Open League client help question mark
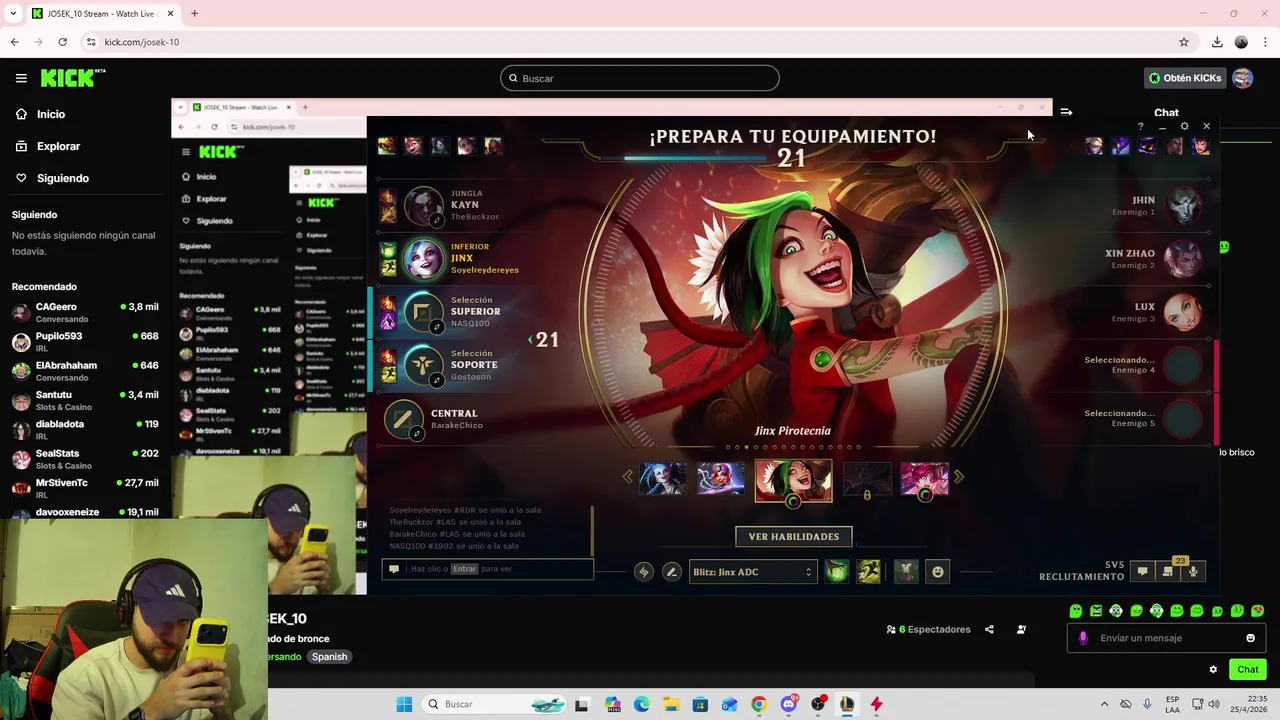The image size is (1280, 720). (x=1140, y=127)
